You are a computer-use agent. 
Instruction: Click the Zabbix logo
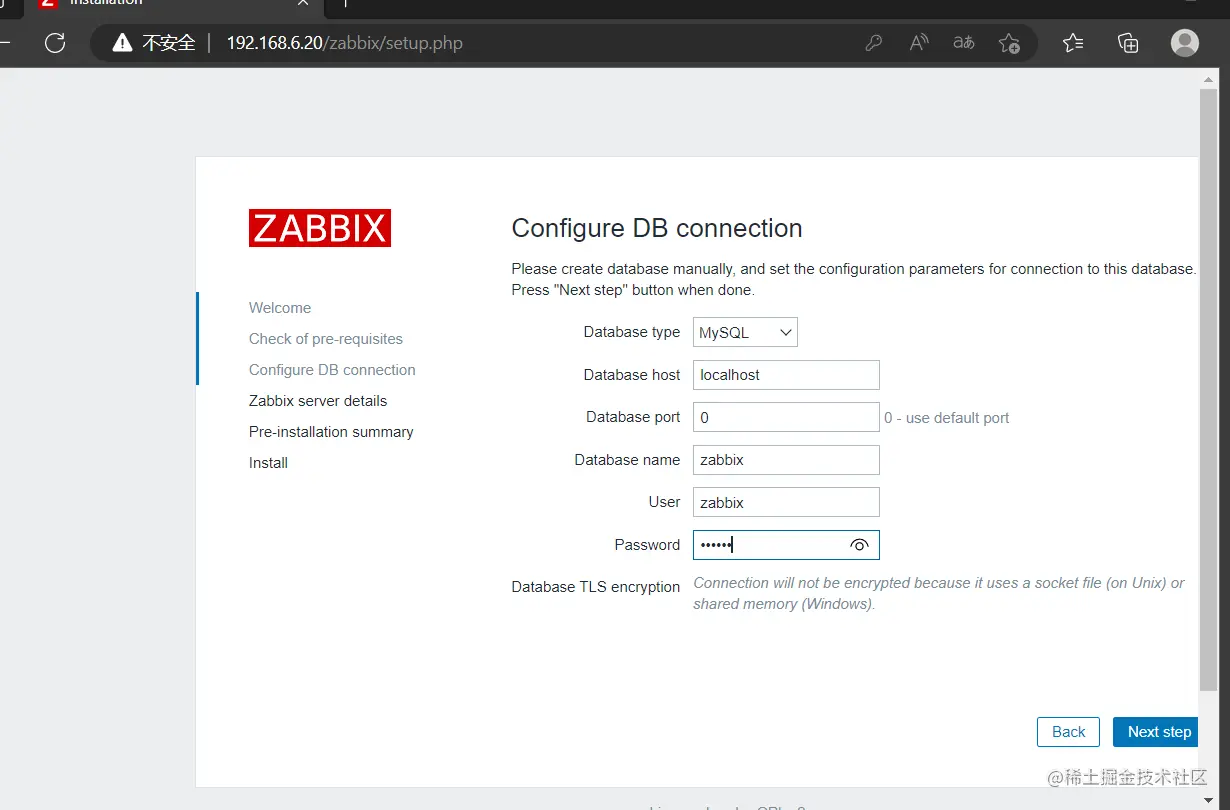click(320, 228)
